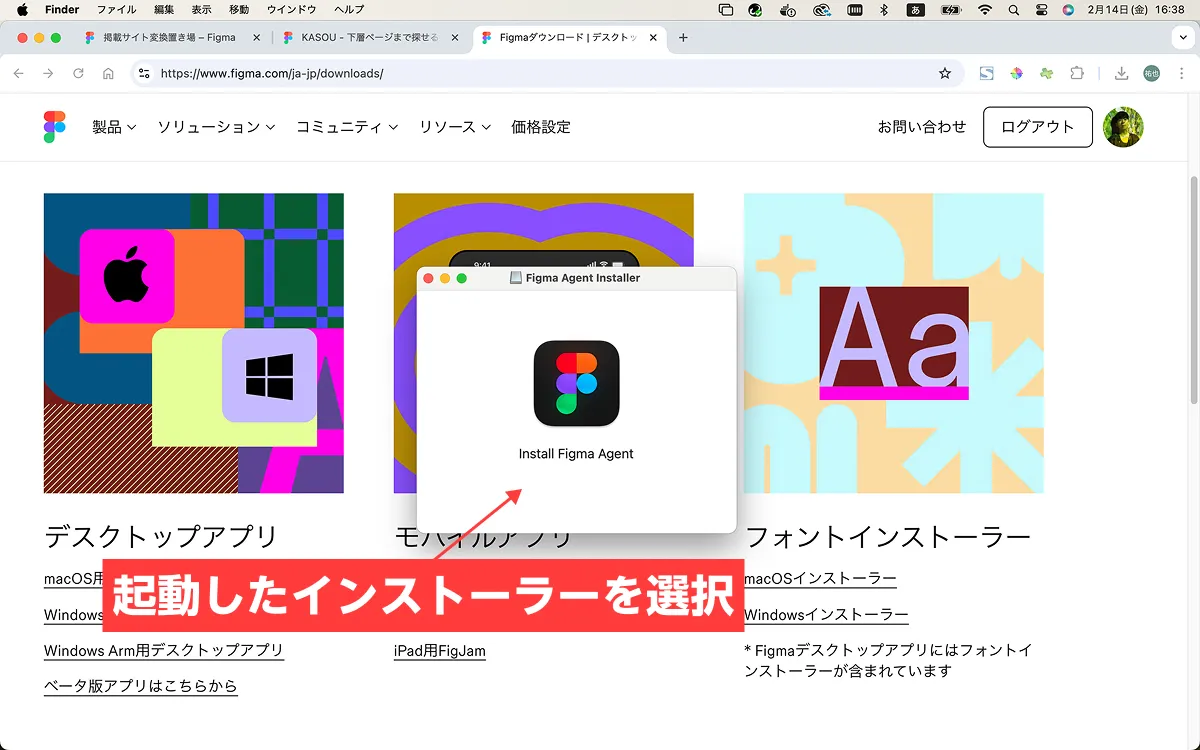Viewport: 1200px width, 750px height.
Task: Click the ログアウト button
Action: coord(1037,127)
